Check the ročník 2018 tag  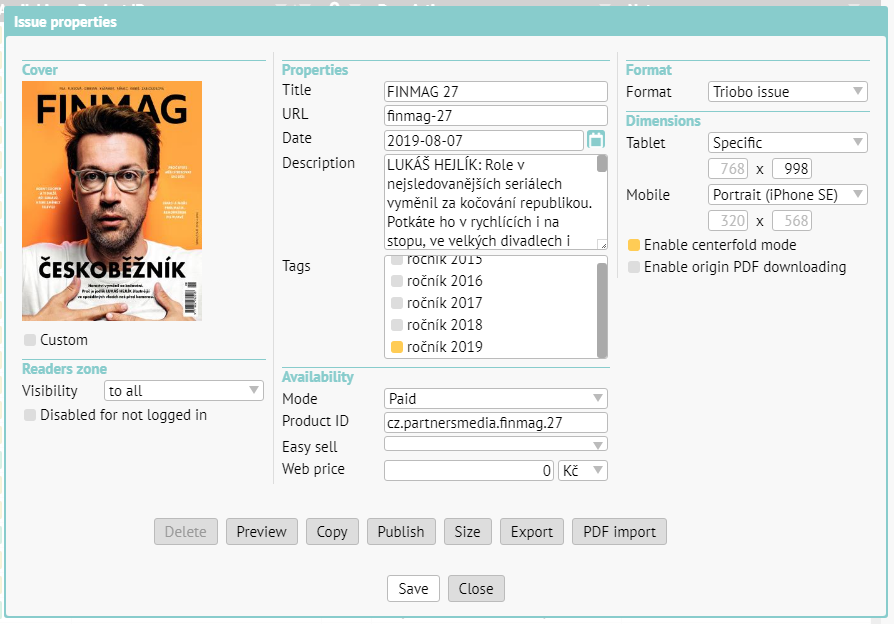pyautogui.click(x=397, y=325)
